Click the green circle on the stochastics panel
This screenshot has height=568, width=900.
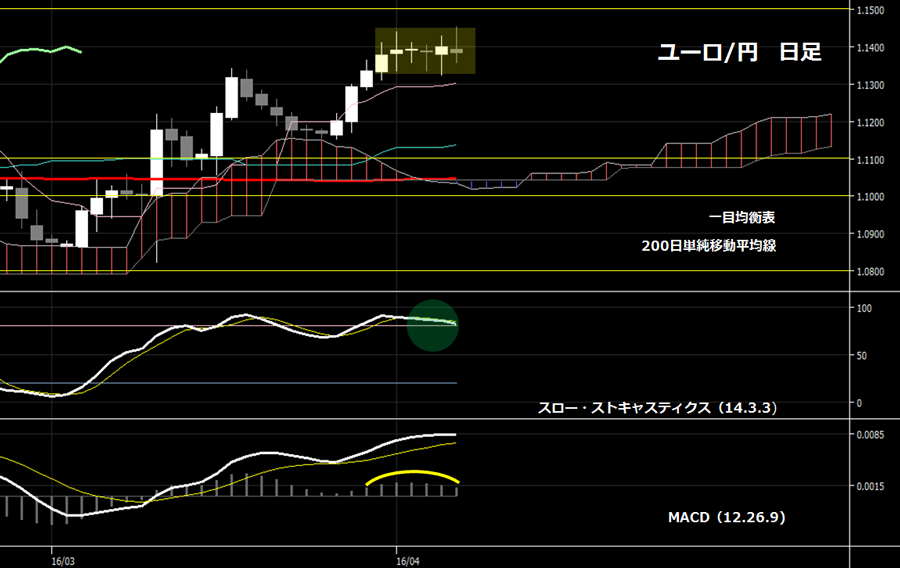point(433,326)
